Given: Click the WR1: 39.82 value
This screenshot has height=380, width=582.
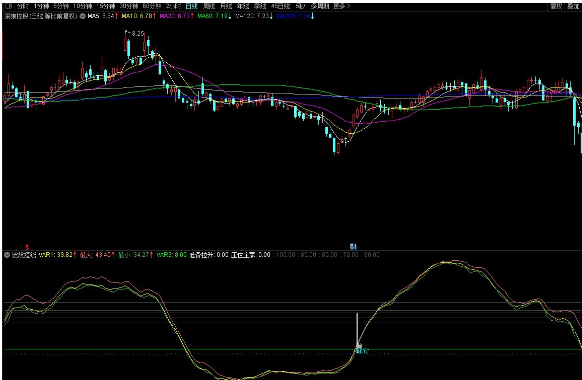Looking at the screenshot, I should [56, 255].
